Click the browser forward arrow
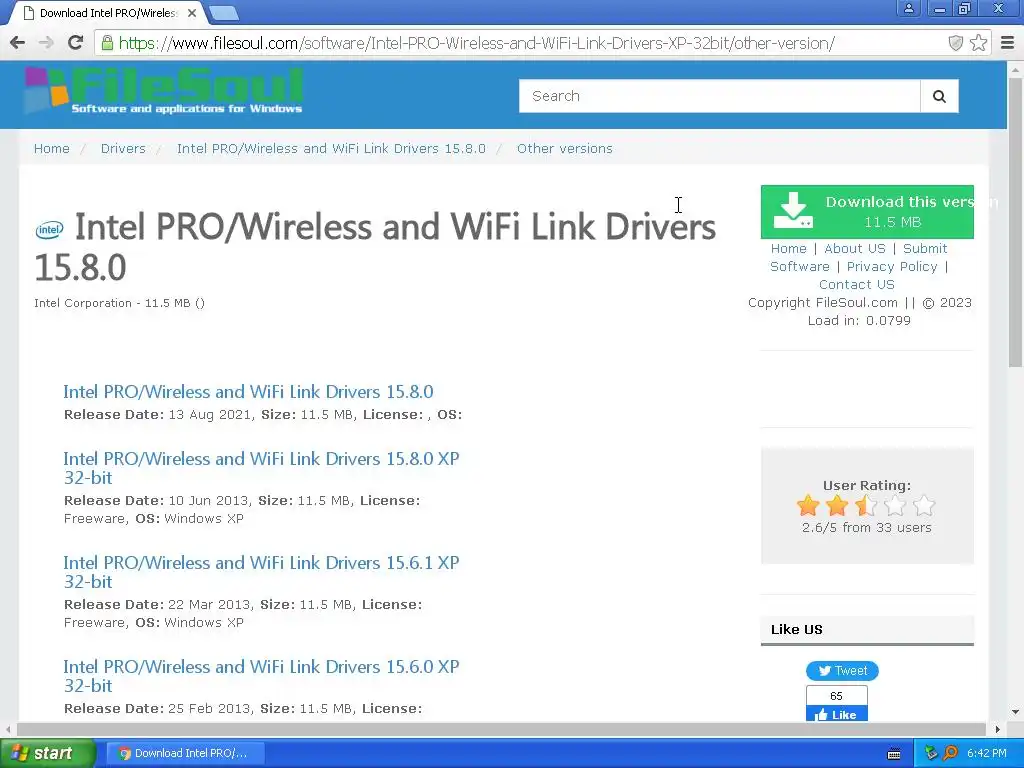1024x768 pixels. [46, 43]
